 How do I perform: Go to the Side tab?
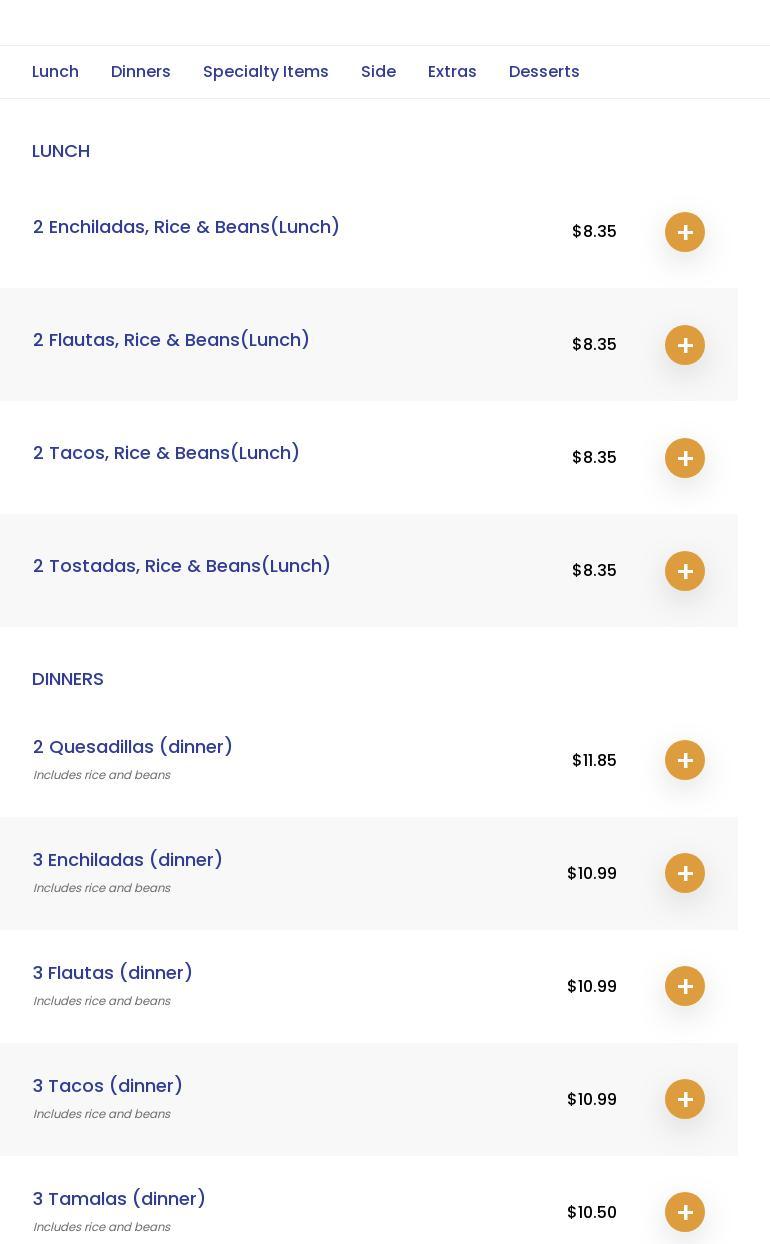click(378, 72)
